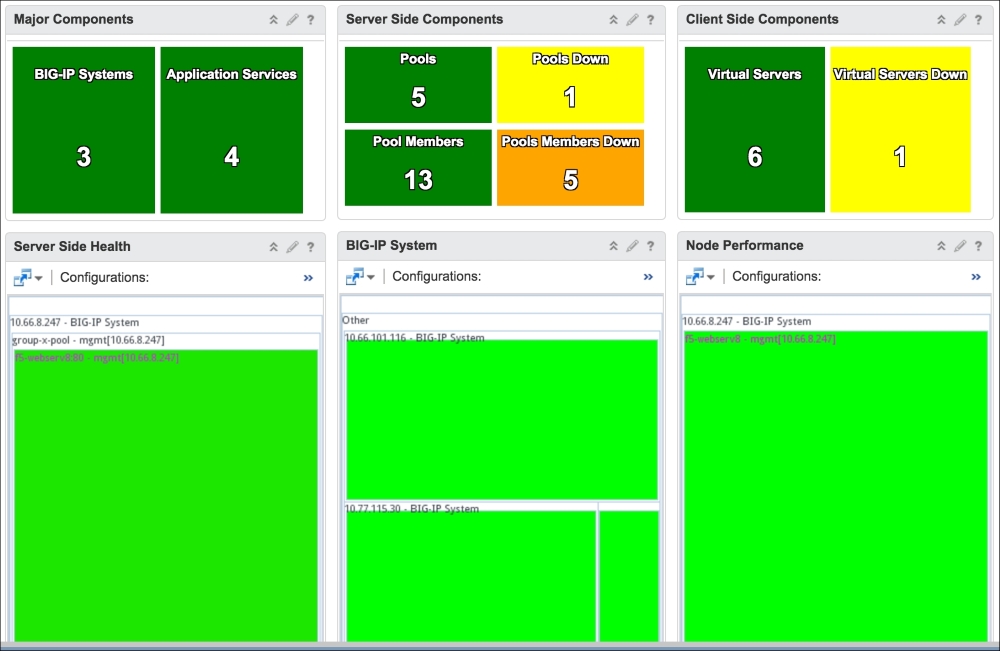Open help for Server Side Health
Image resolution: width=1000 pixels, height=651 pixels.
point(311,247)
